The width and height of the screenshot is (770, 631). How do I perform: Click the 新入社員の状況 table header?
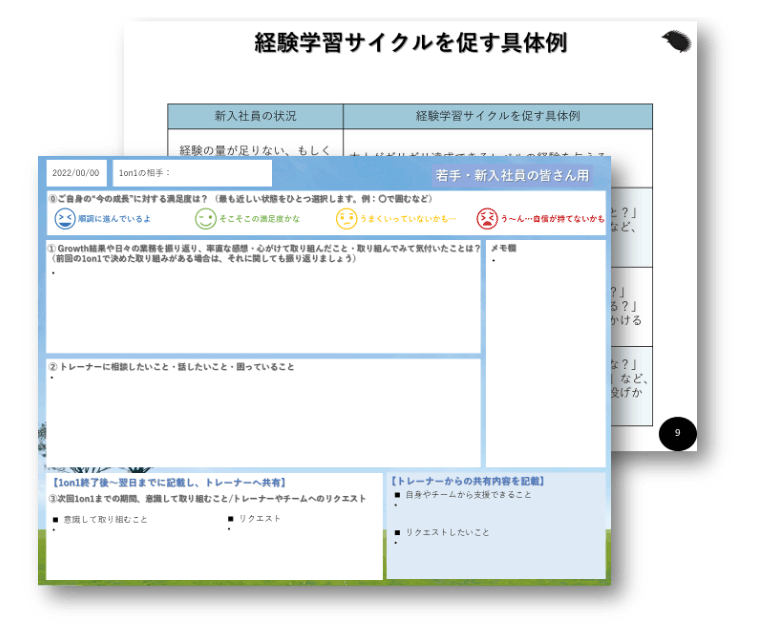point(255,116)
